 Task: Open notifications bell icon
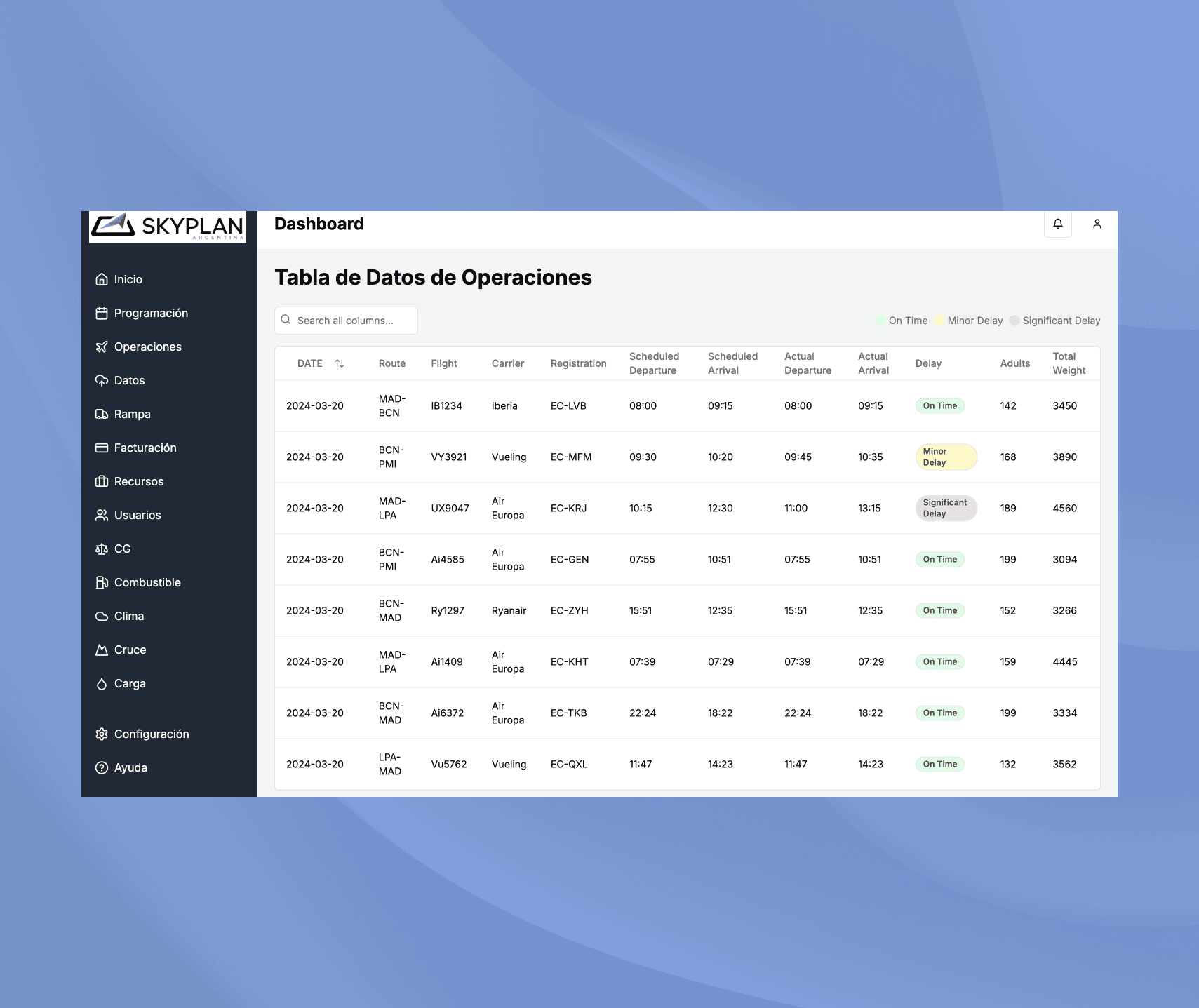(1058, 224)
